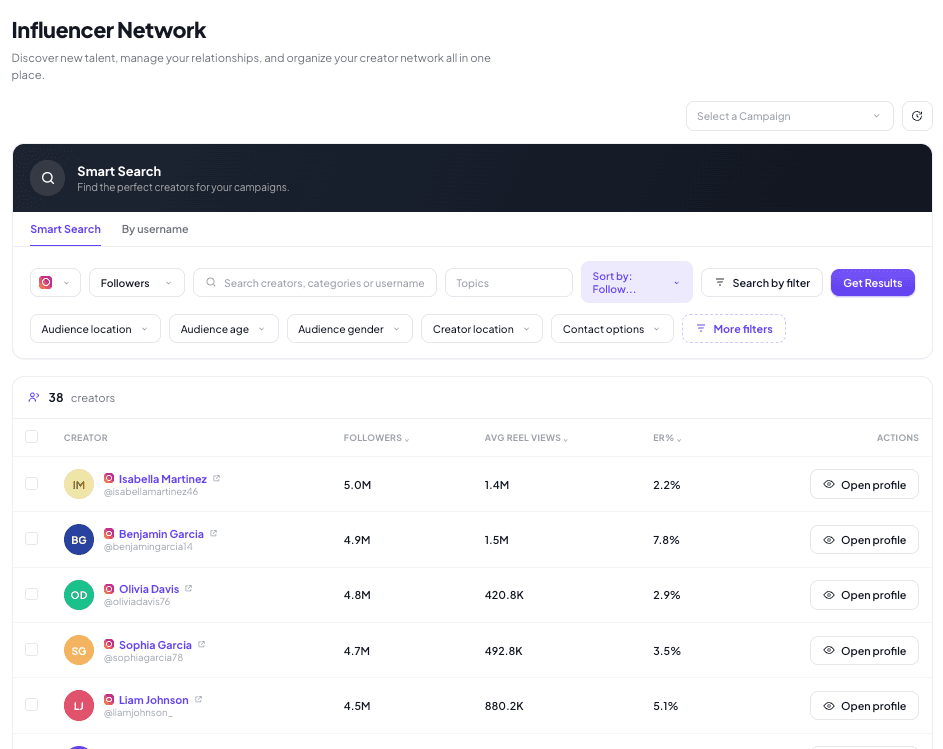Check the box for Liam Johnson
Image resolution: width=943 pixels, height=749 pixels.
click(x=32, y=704)
